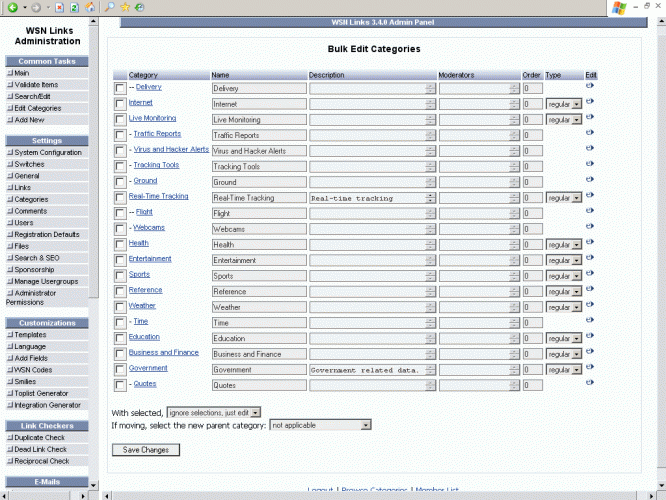666x500 pixels.
Task: Open the Type dropdown for Internet row
Action: [564, 104]
